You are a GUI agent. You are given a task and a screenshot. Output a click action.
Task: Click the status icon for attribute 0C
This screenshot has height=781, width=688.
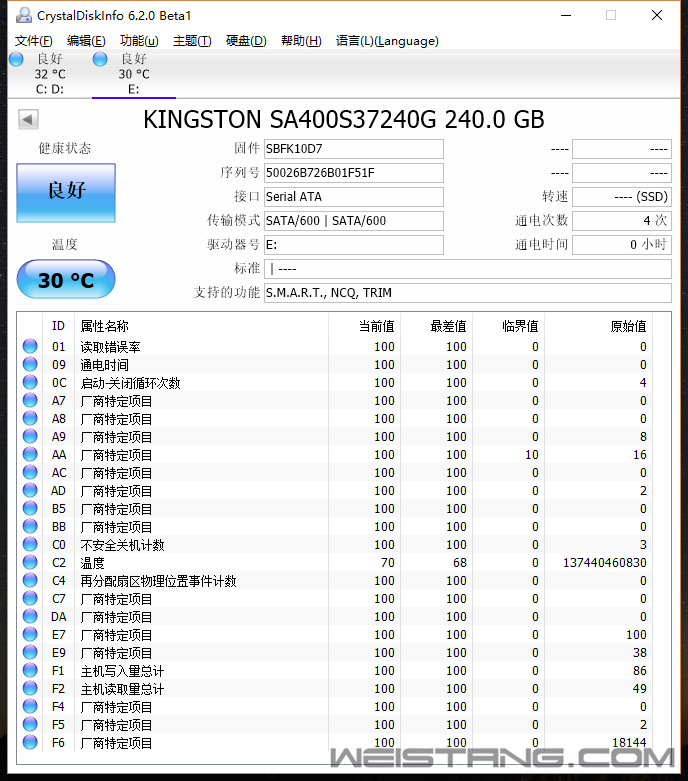pyautogui.click(x=30, y=382)
